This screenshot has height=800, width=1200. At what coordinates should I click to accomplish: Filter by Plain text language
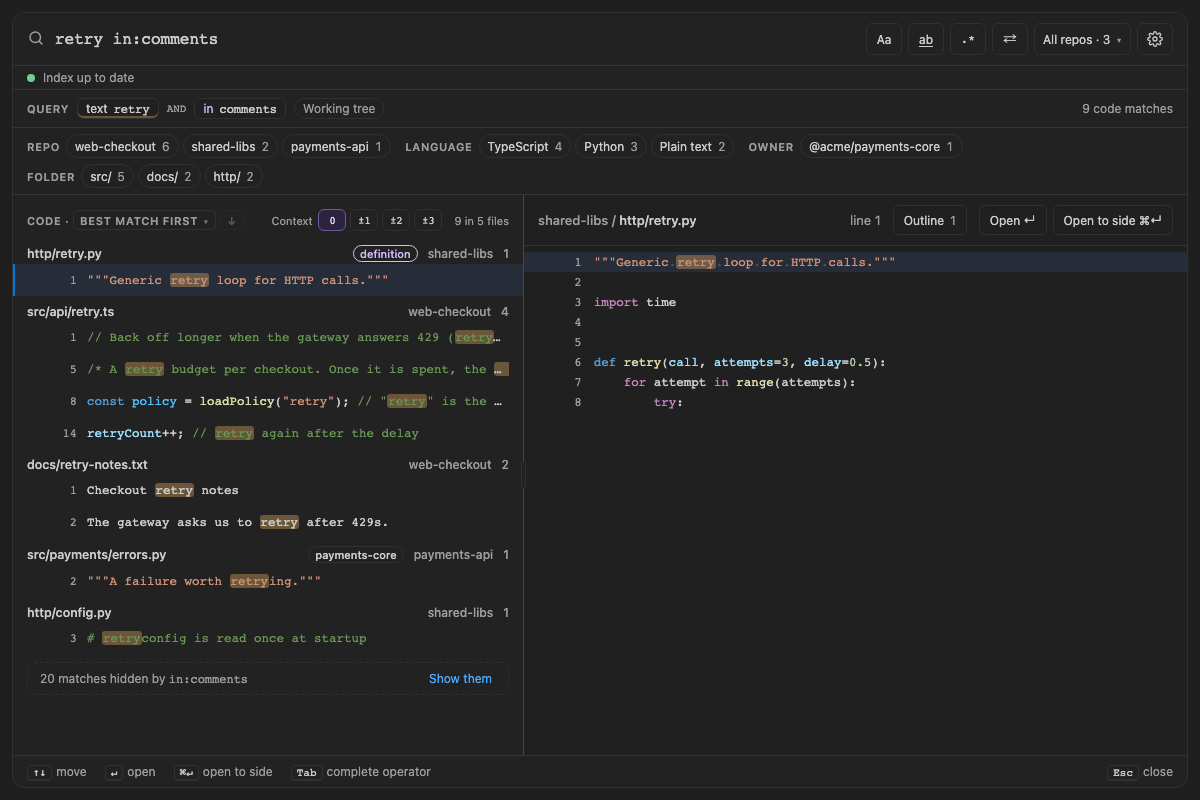tap(693, 147)
